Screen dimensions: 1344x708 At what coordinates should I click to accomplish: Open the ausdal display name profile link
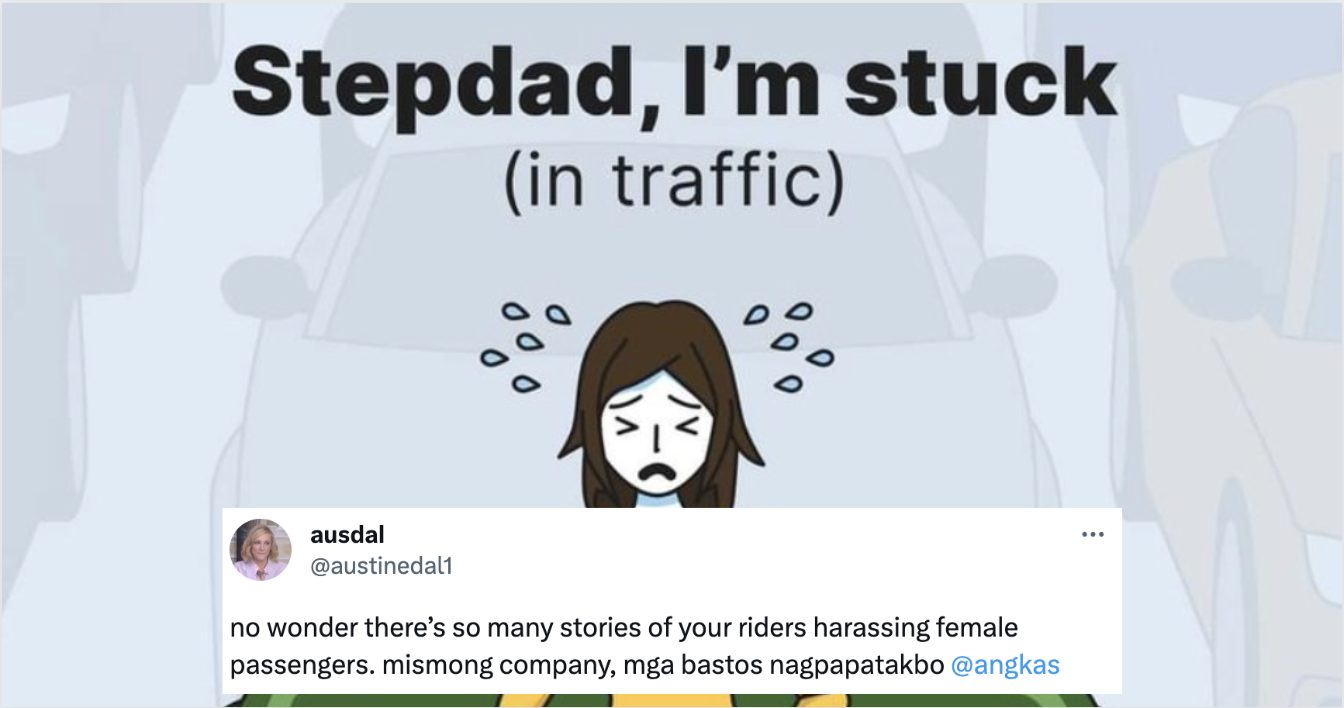click(347, 535)
